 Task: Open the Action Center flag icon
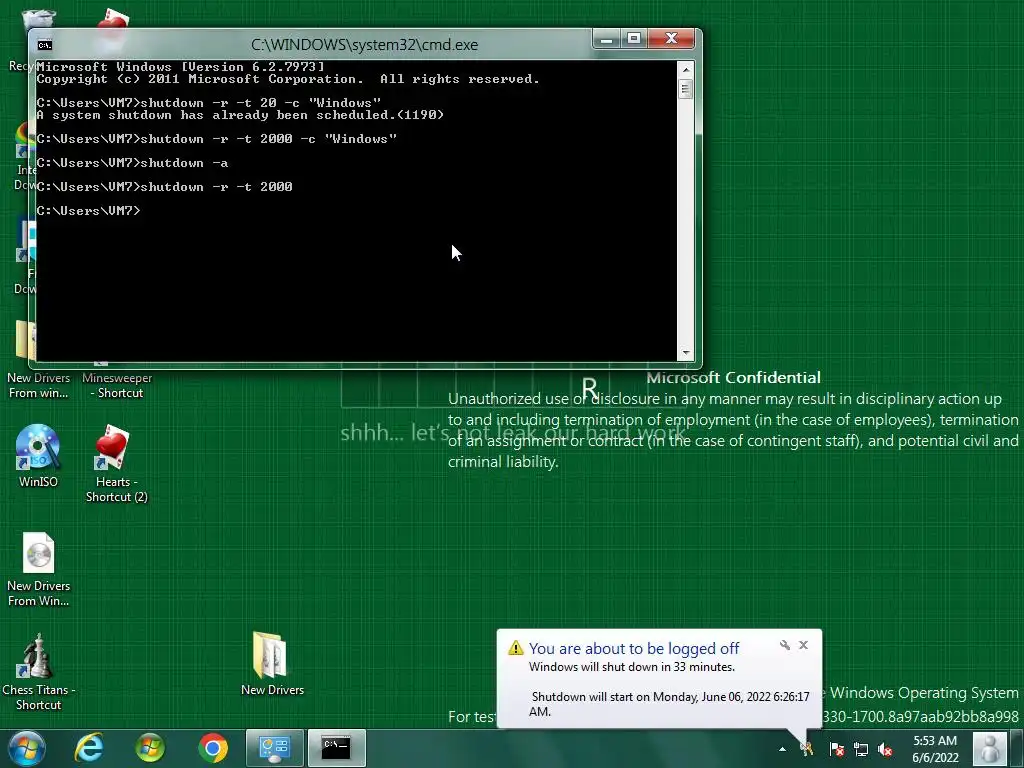837,749
